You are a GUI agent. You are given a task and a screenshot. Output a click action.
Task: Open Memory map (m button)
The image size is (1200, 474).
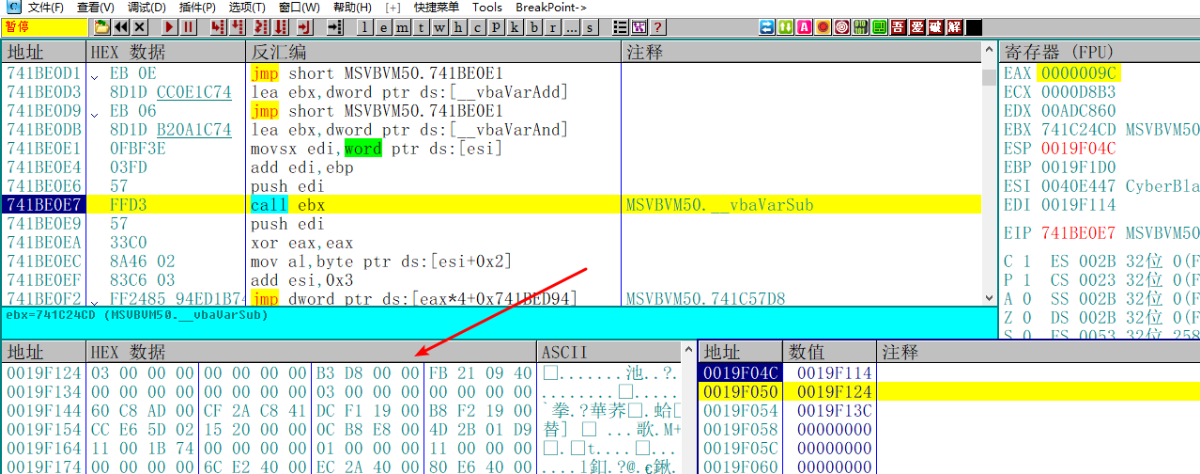click(x=402, y=26)
